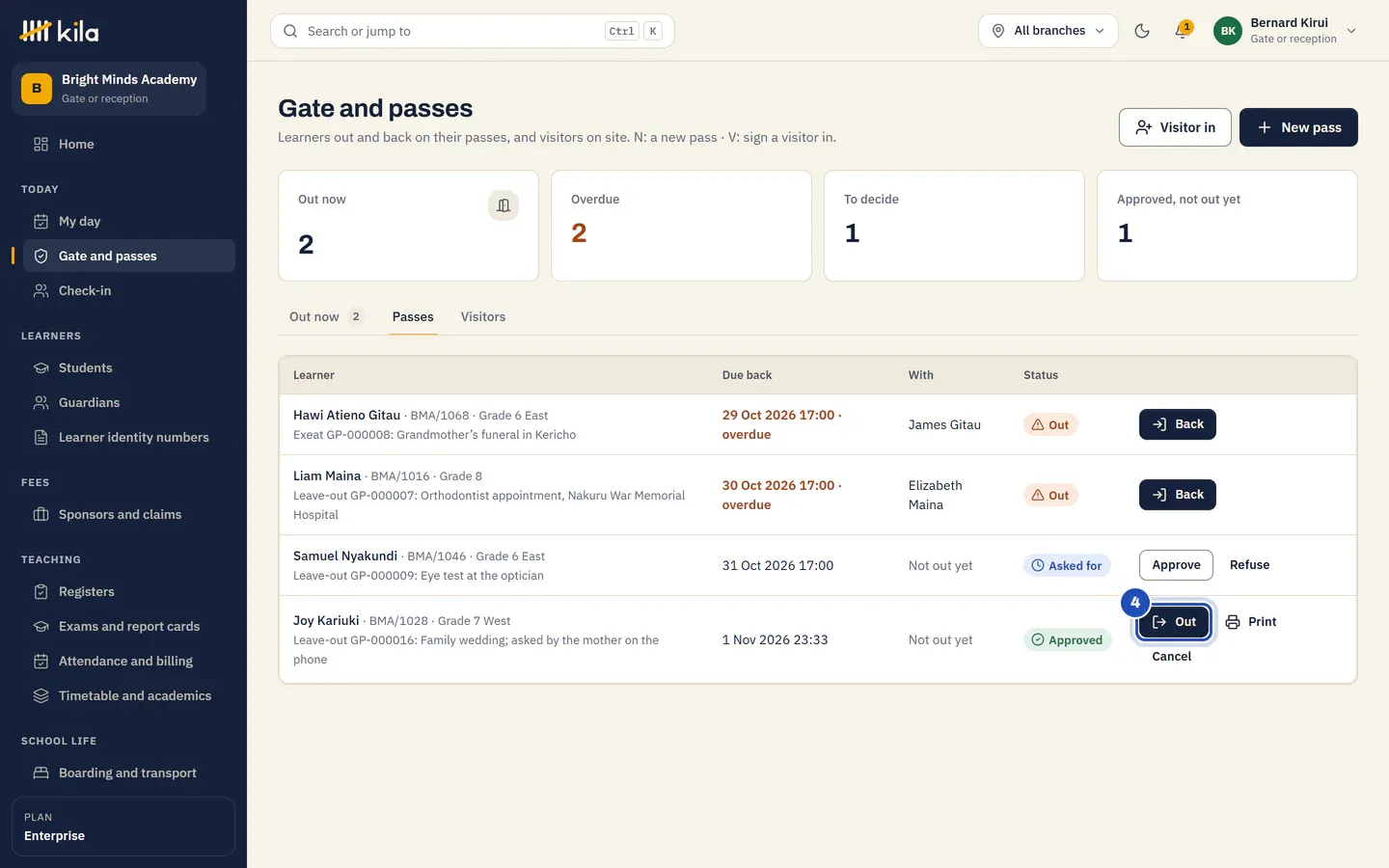Focus the Search or jump to field
This screenshot has width=1389, height=868.
(473, 31)
